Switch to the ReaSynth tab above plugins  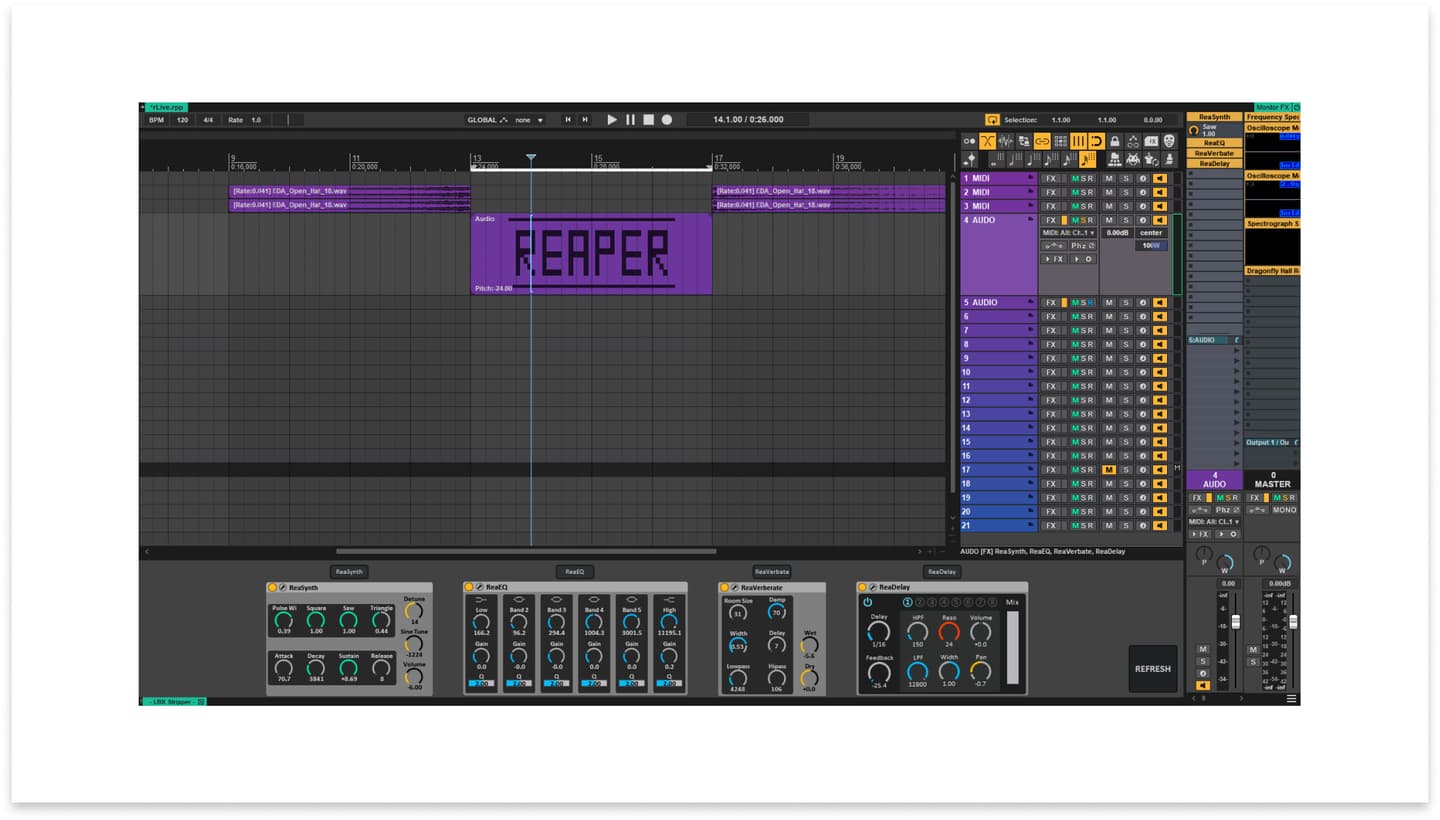pyautogui.click(x=349, y=572)
